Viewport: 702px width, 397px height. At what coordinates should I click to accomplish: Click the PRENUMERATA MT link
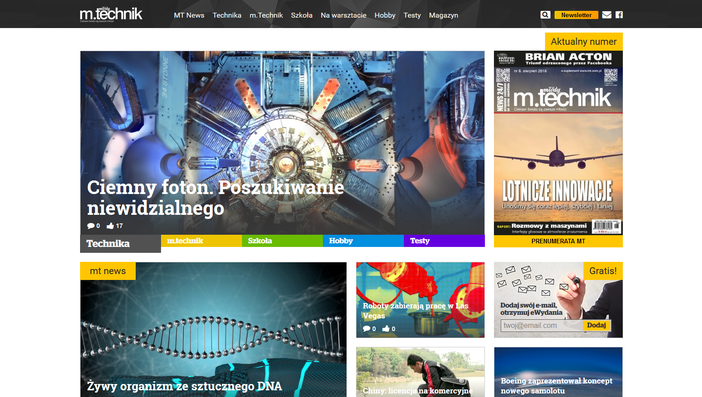pos(558,241)
